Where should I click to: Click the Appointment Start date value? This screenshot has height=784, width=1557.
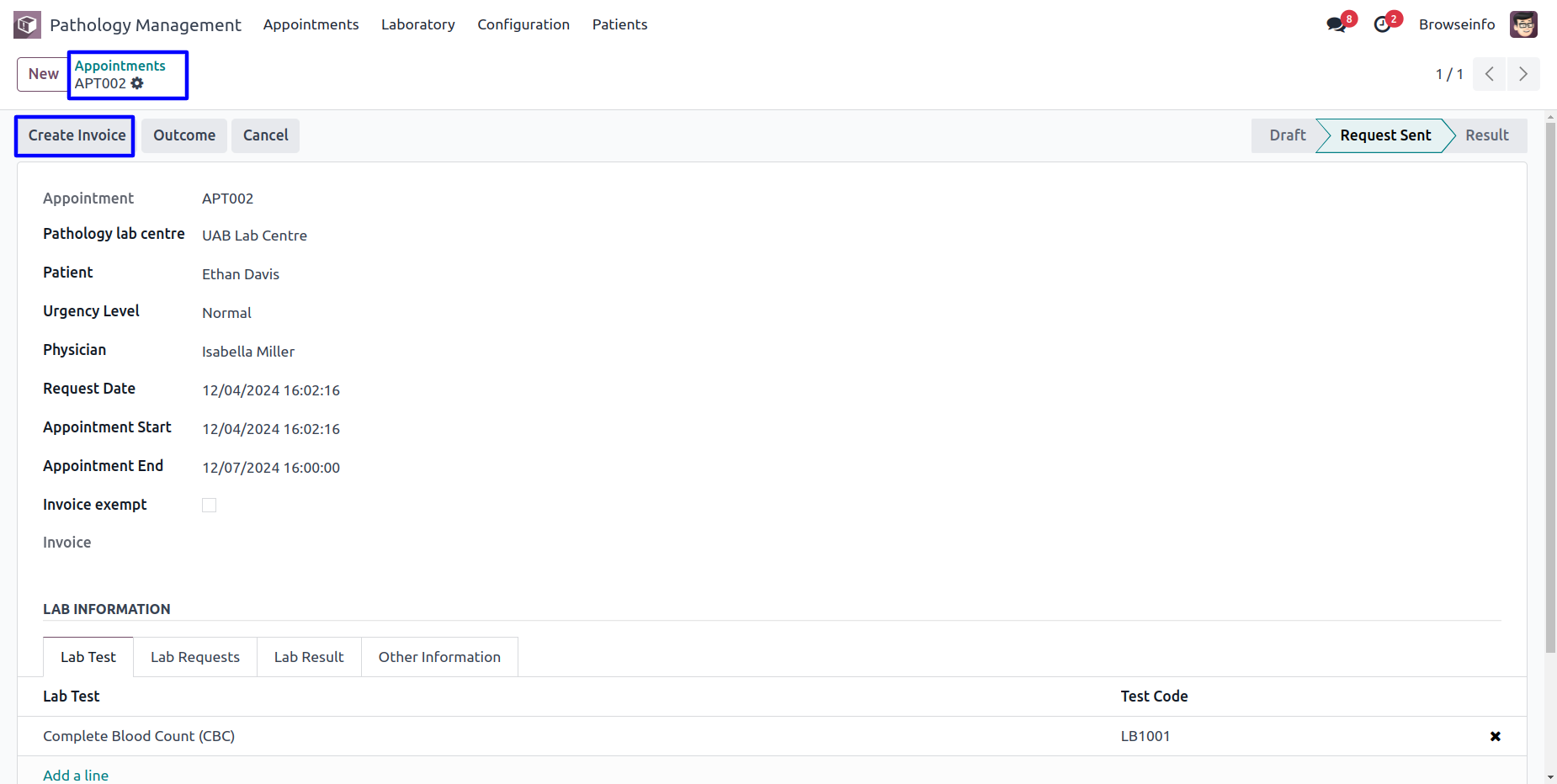tap(271, 429)
